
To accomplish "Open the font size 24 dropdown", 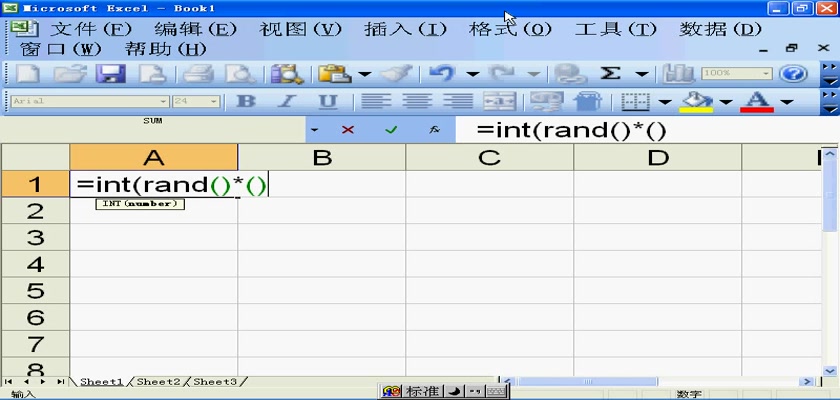I will tap(214, 101).
